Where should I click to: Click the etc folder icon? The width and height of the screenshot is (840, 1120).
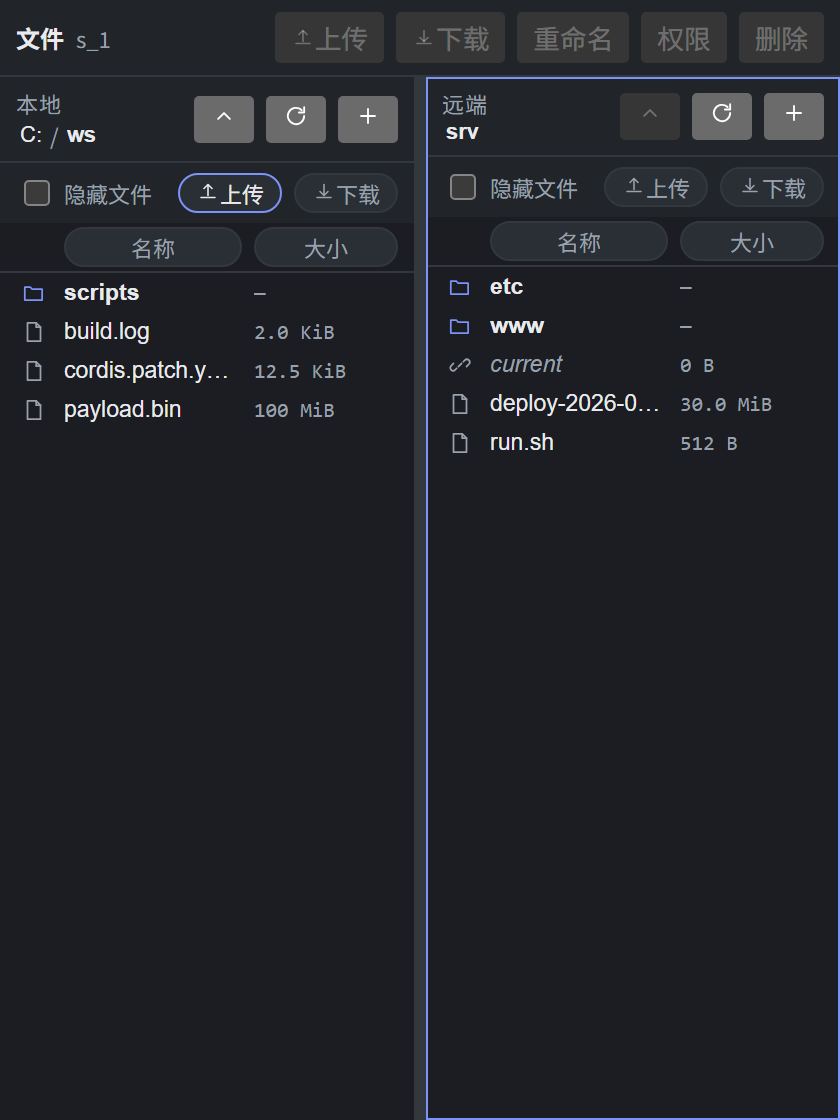click(x=459, y=287)
